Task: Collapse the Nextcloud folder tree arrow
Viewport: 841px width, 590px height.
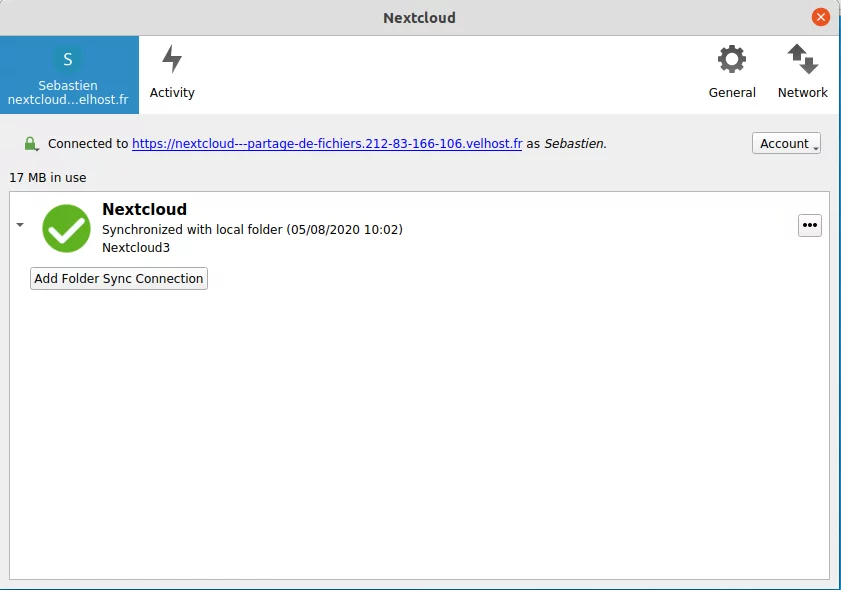Action: 20,225
